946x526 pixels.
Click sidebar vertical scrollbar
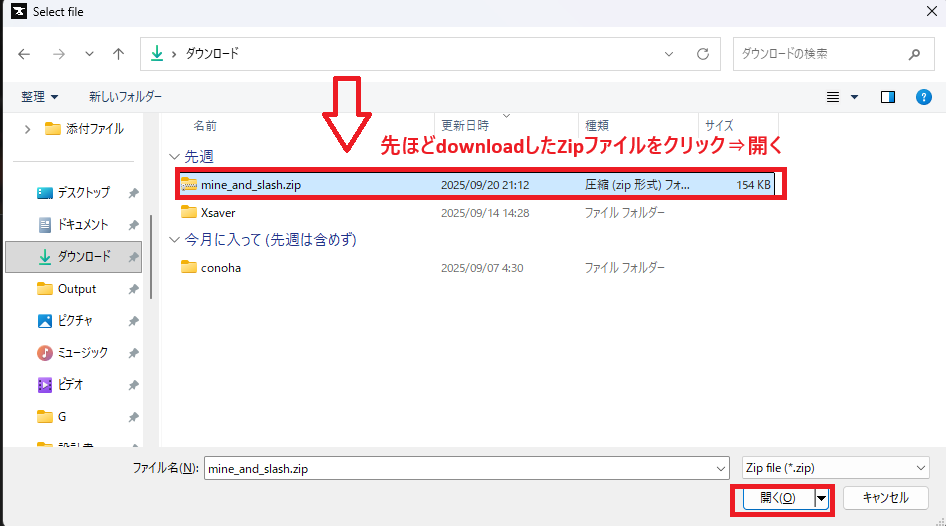pos(151,257)
